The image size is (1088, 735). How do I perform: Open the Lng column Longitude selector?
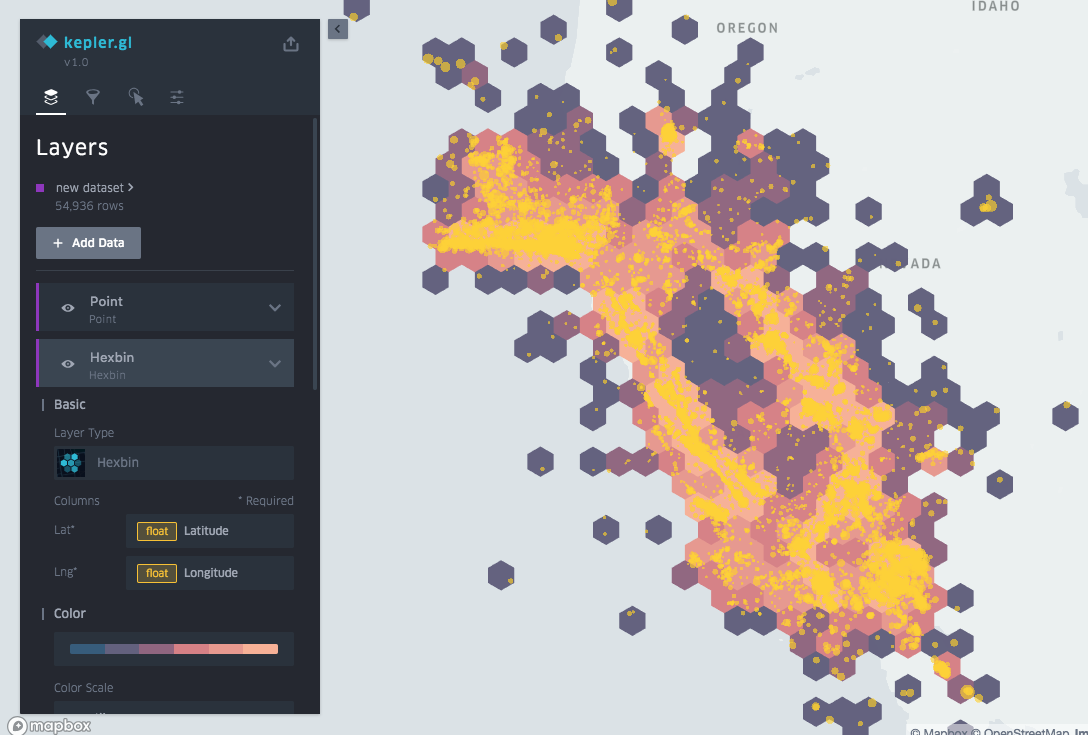click(x=209, y=573)
